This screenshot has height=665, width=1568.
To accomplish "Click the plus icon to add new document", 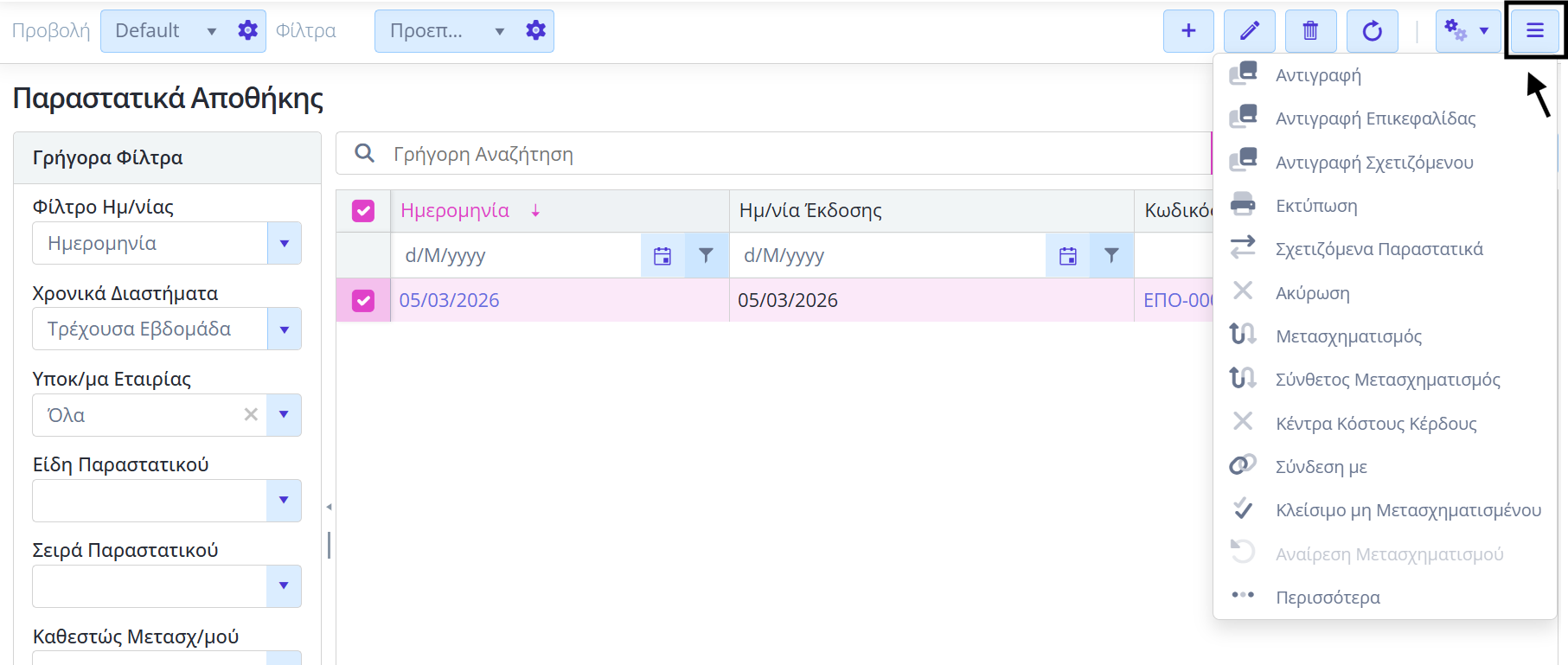I will pos(1188,31).
